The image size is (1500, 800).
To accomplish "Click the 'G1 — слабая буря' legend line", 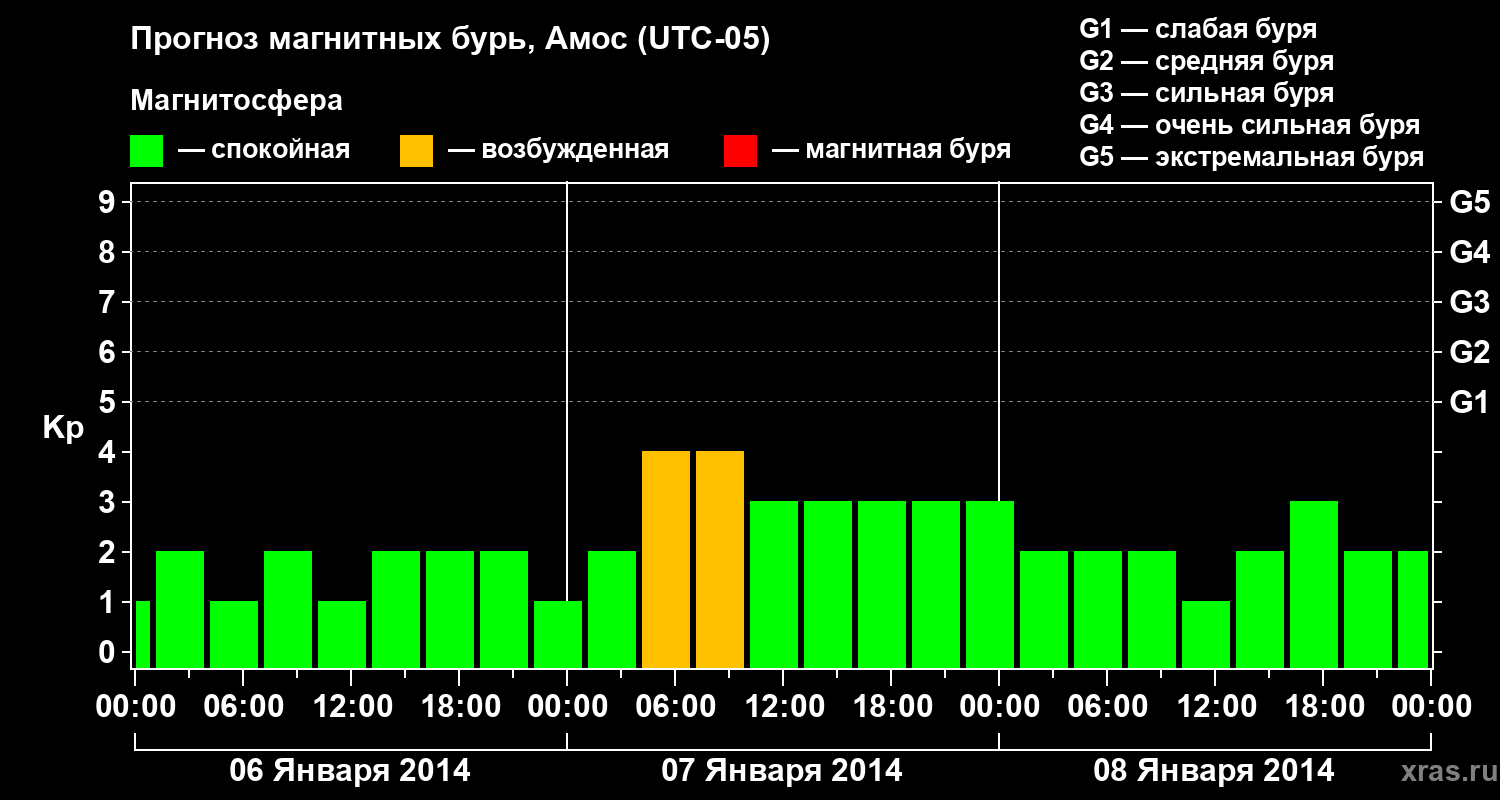I will click(1198, 29).
